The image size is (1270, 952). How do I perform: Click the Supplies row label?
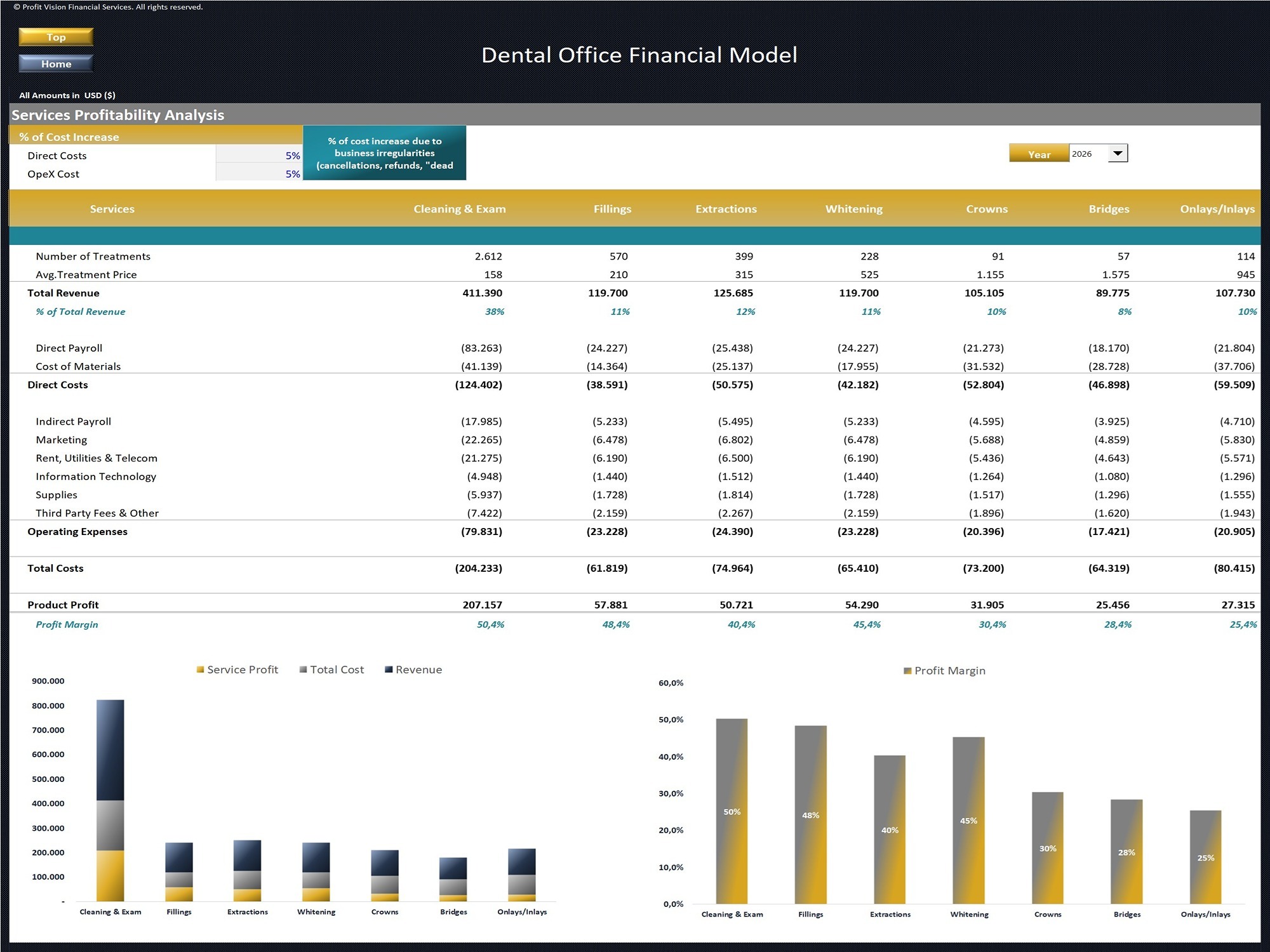point(57,495)
